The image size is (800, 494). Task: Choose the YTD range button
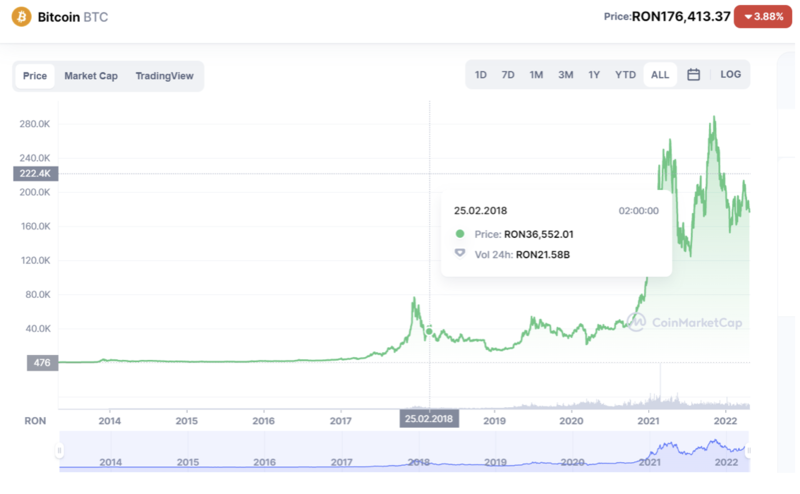tap(625, 75)
